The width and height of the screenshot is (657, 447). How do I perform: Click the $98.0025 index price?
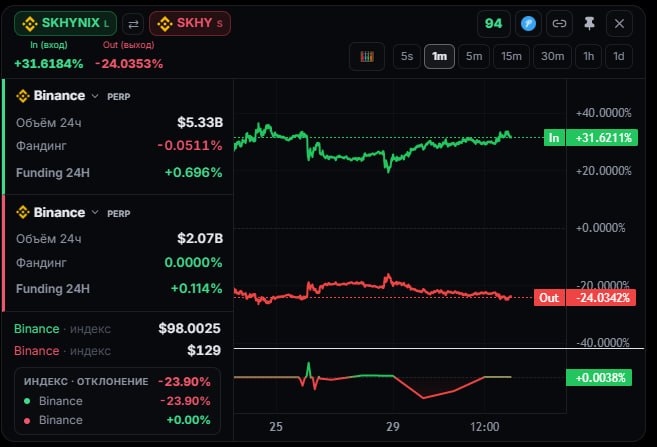point(189,328)
